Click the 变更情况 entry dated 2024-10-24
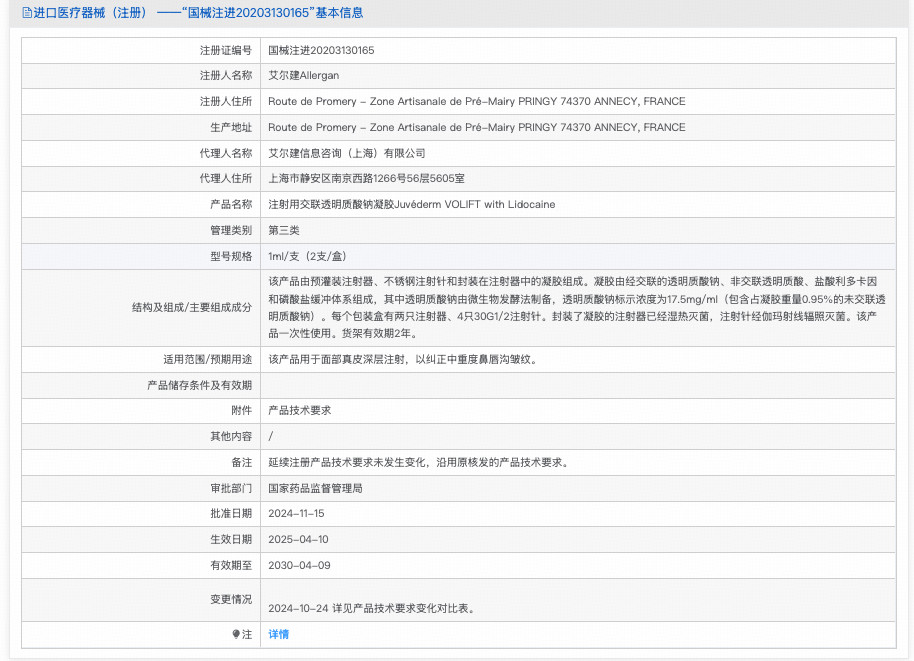Screen dimensions: 914x661 371,608
